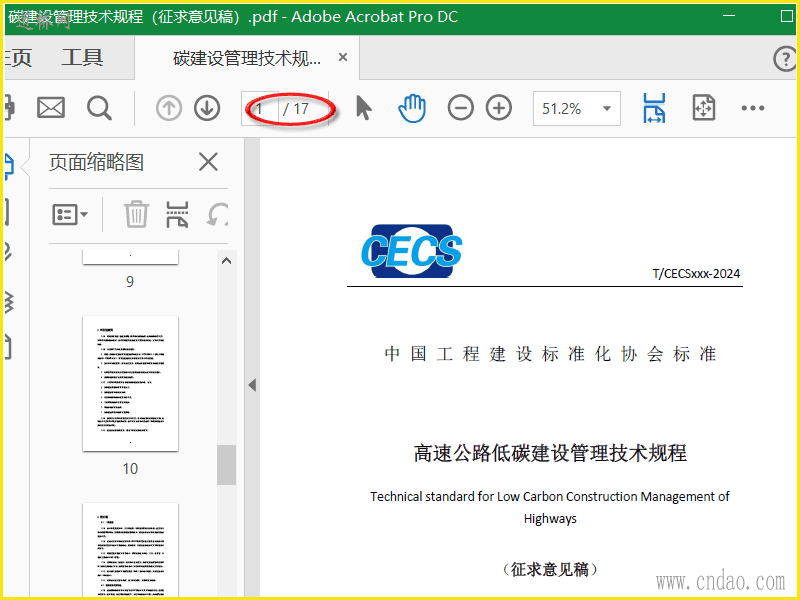Switch to the 工具 tab
Screen dimensions: 800x600
[82, 57]
